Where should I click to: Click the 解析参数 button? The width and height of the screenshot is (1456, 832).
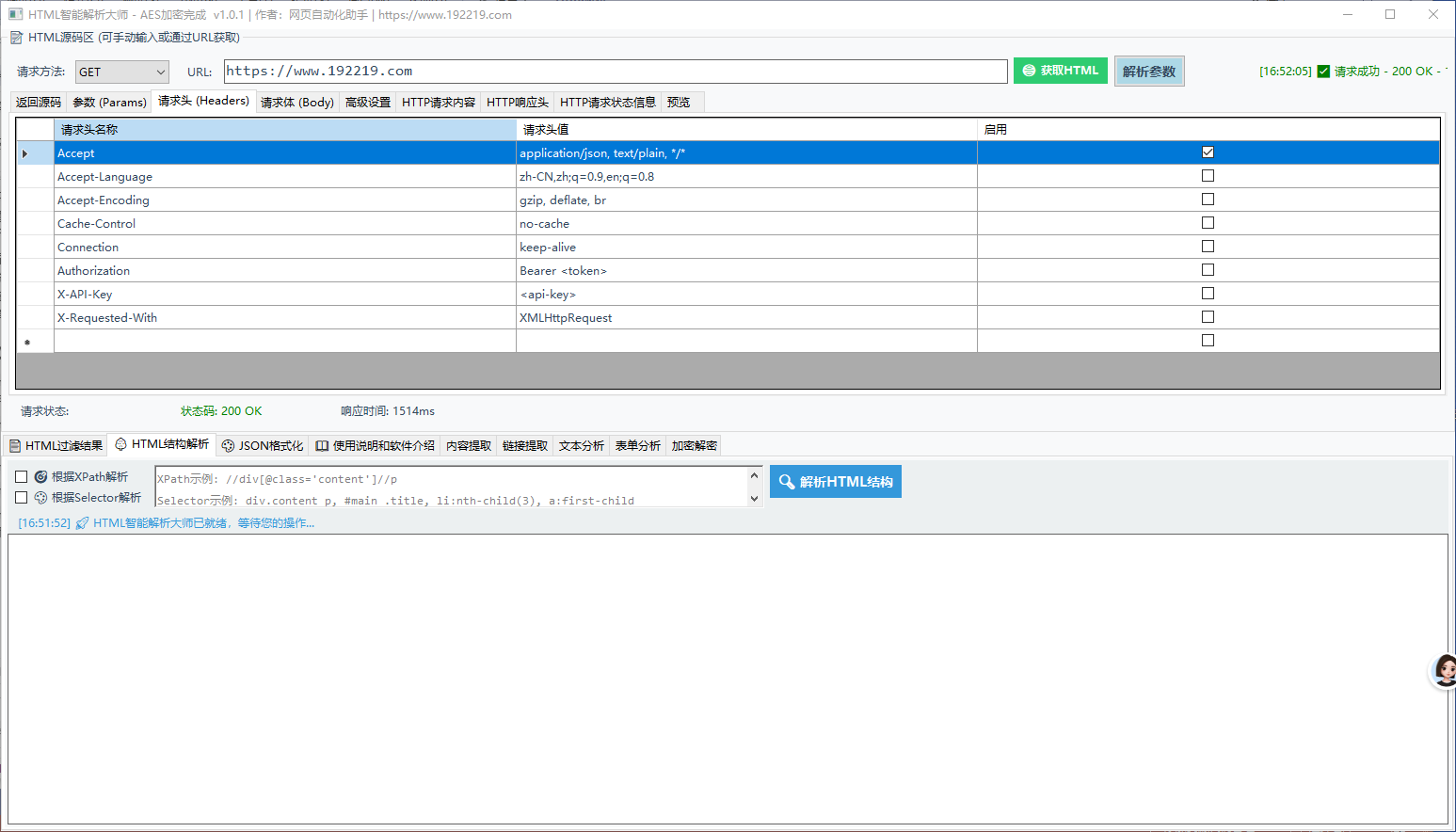point(1148,72)
